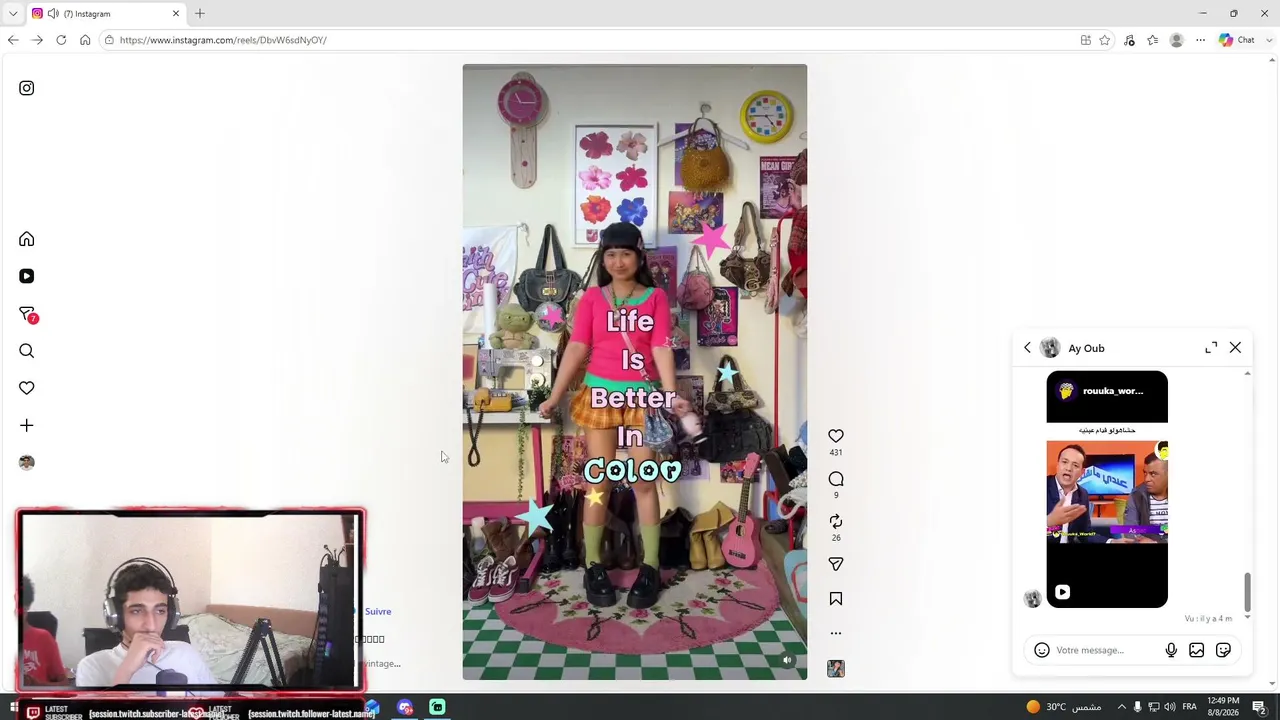Select the Instagram browser tab
Screen dimensions: 1280x720
tap(105, 14)
